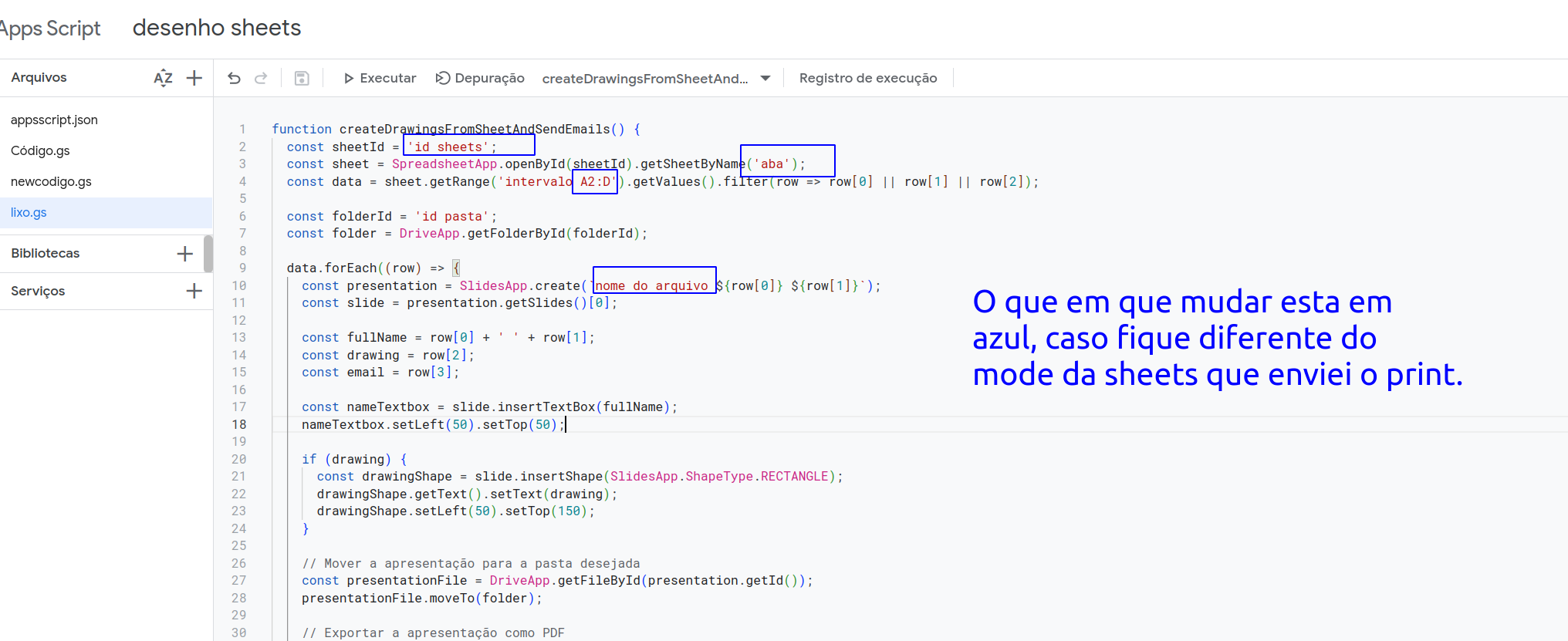The height and width of the screenshot is (641, 1568).
Task: Redo edit in editor toolbar
Action: click(261, 78)
